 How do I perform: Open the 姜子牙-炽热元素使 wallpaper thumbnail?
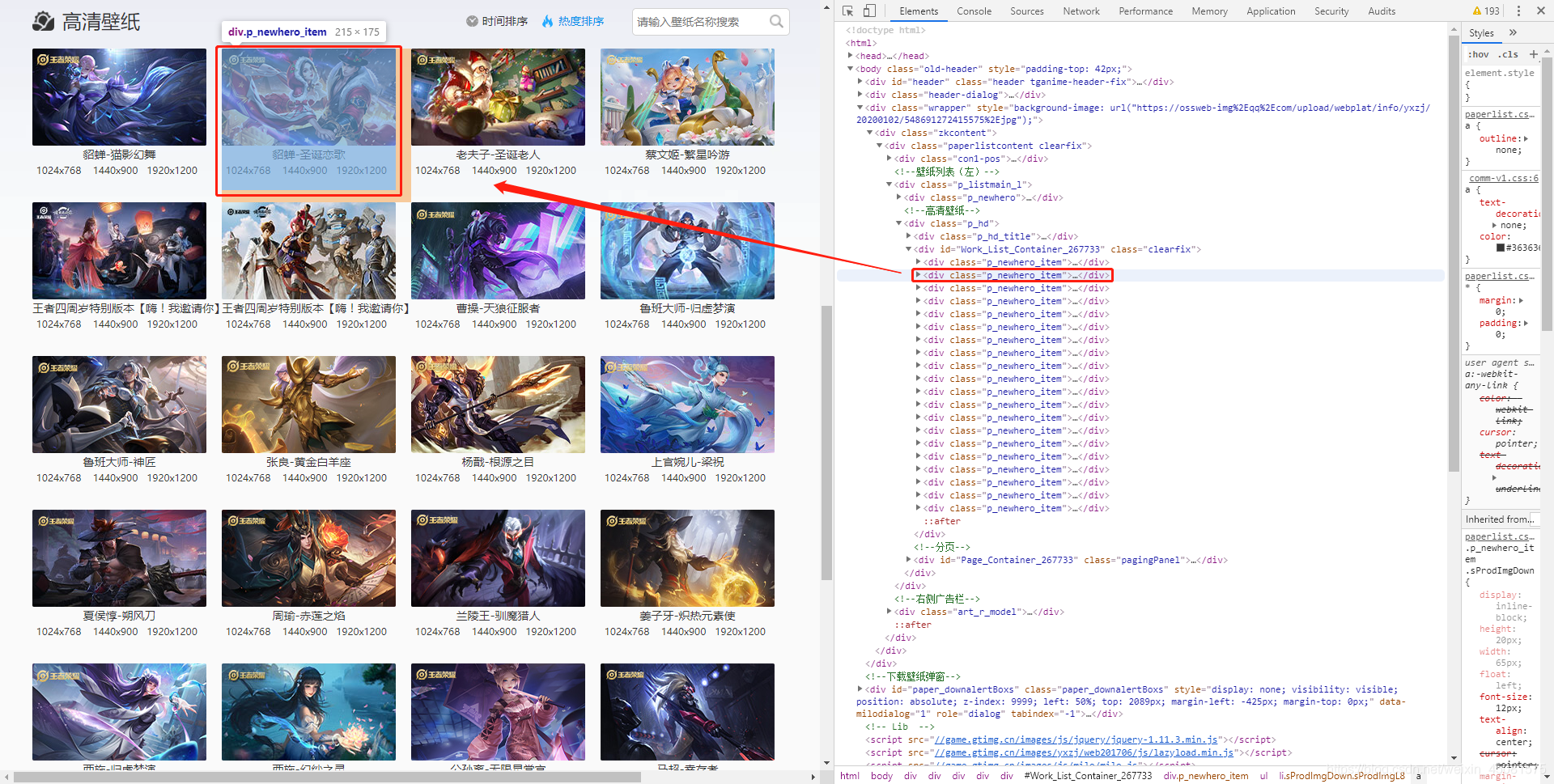click(x=687, y=558)
